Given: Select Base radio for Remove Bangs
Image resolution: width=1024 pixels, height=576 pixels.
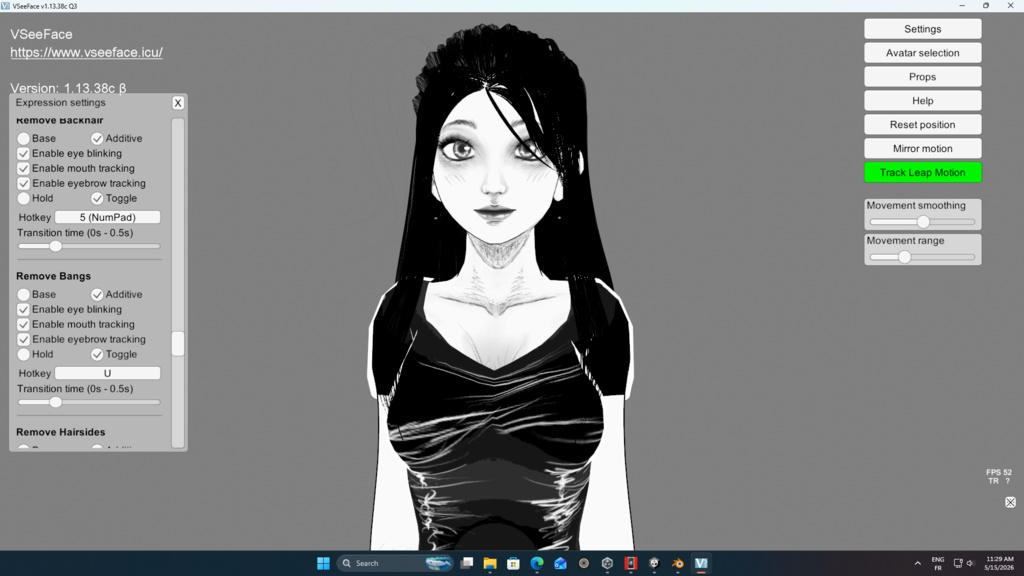Looking at the screenshot, I should (24, 295).
